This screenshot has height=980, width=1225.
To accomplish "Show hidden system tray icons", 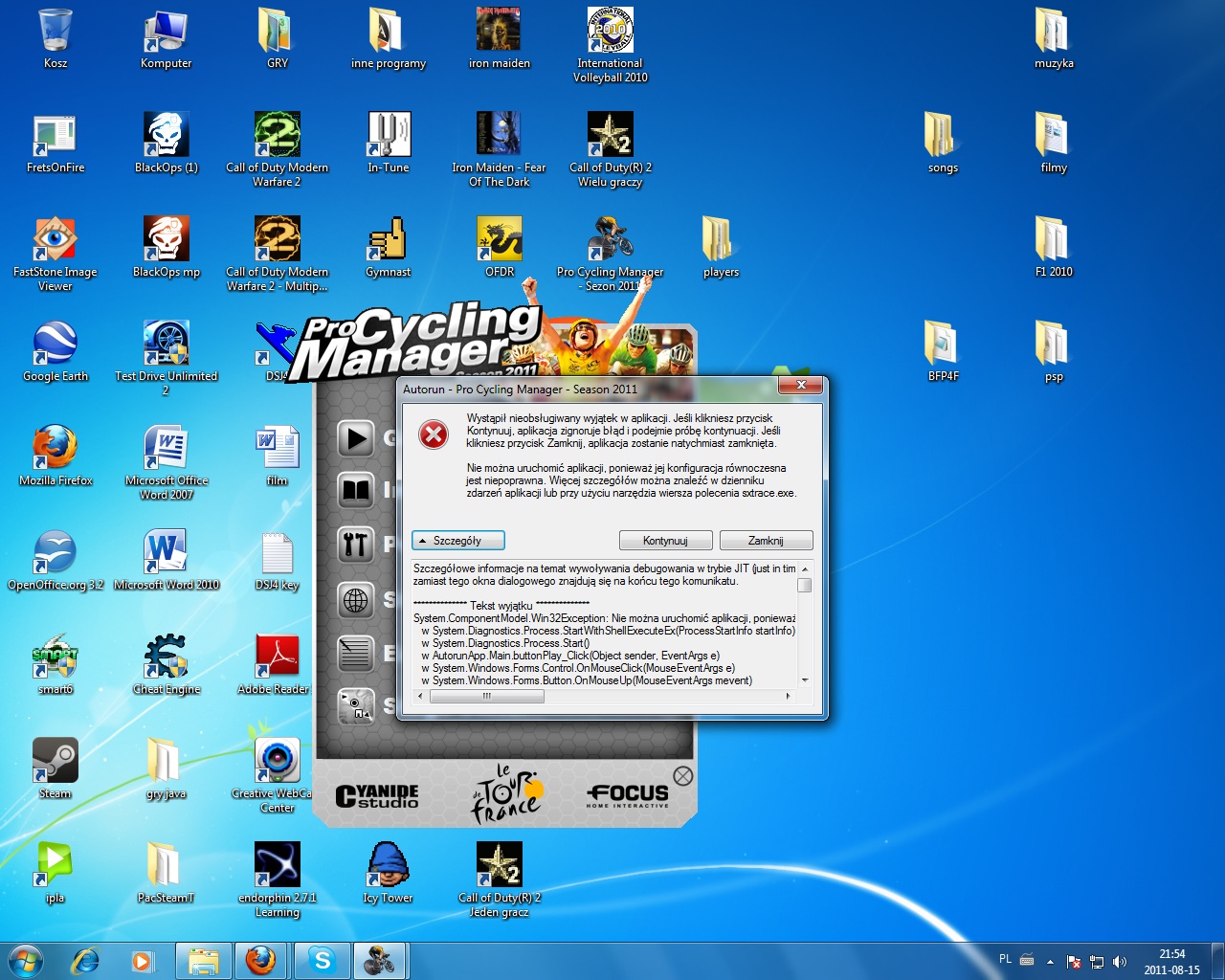I will pyautogui.click(x=1050, y=961).
